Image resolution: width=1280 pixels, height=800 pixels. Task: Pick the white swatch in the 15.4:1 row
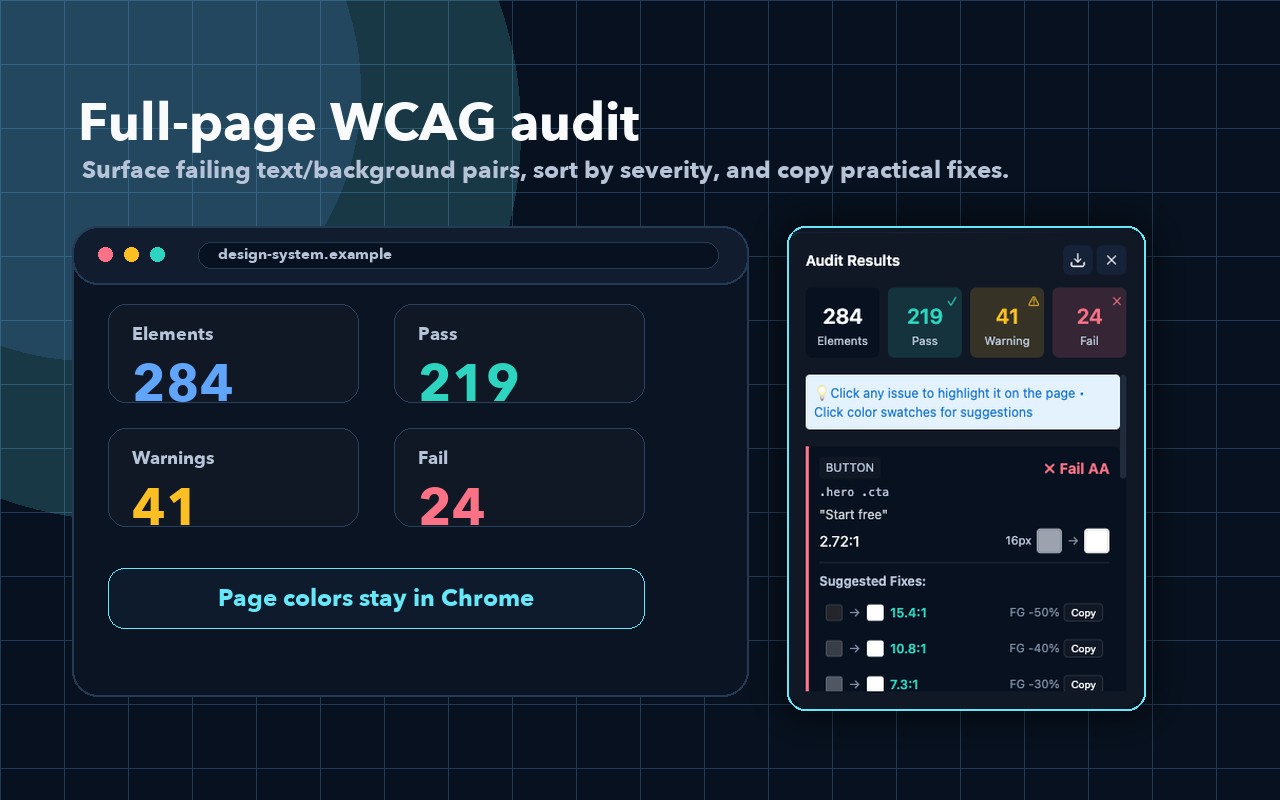pyautogui.click(x=875, y=613)
